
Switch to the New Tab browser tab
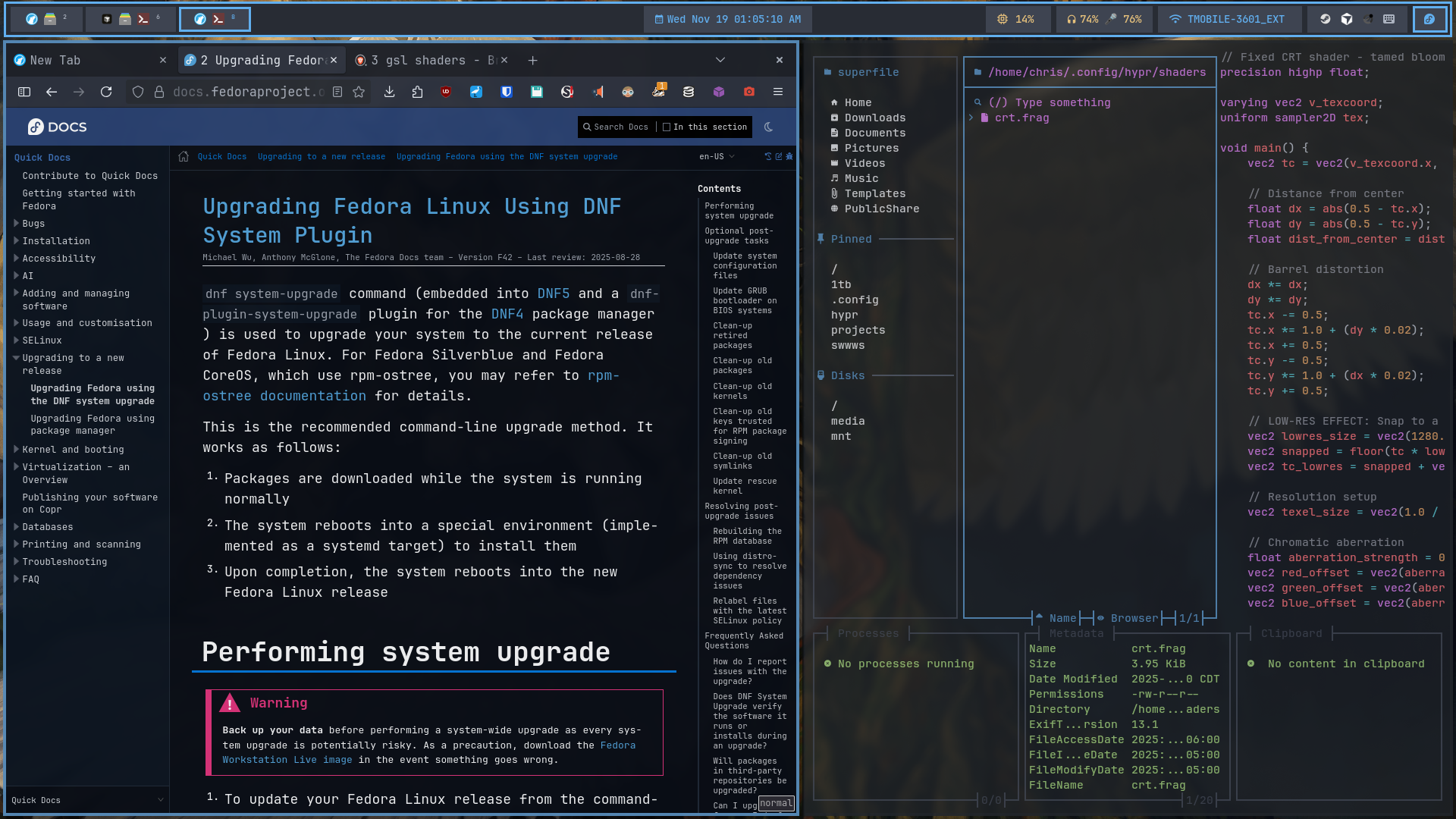[x=55, y=60]
